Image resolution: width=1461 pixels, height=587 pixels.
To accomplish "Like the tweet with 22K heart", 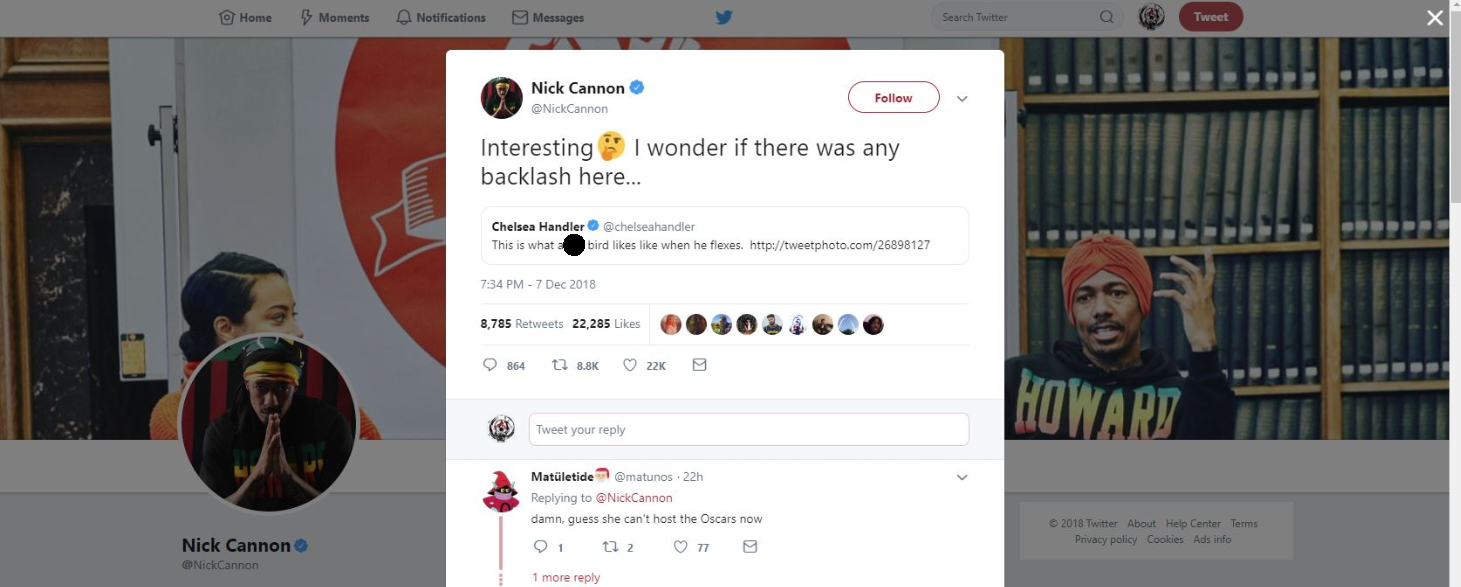I will tap(630, 365).
